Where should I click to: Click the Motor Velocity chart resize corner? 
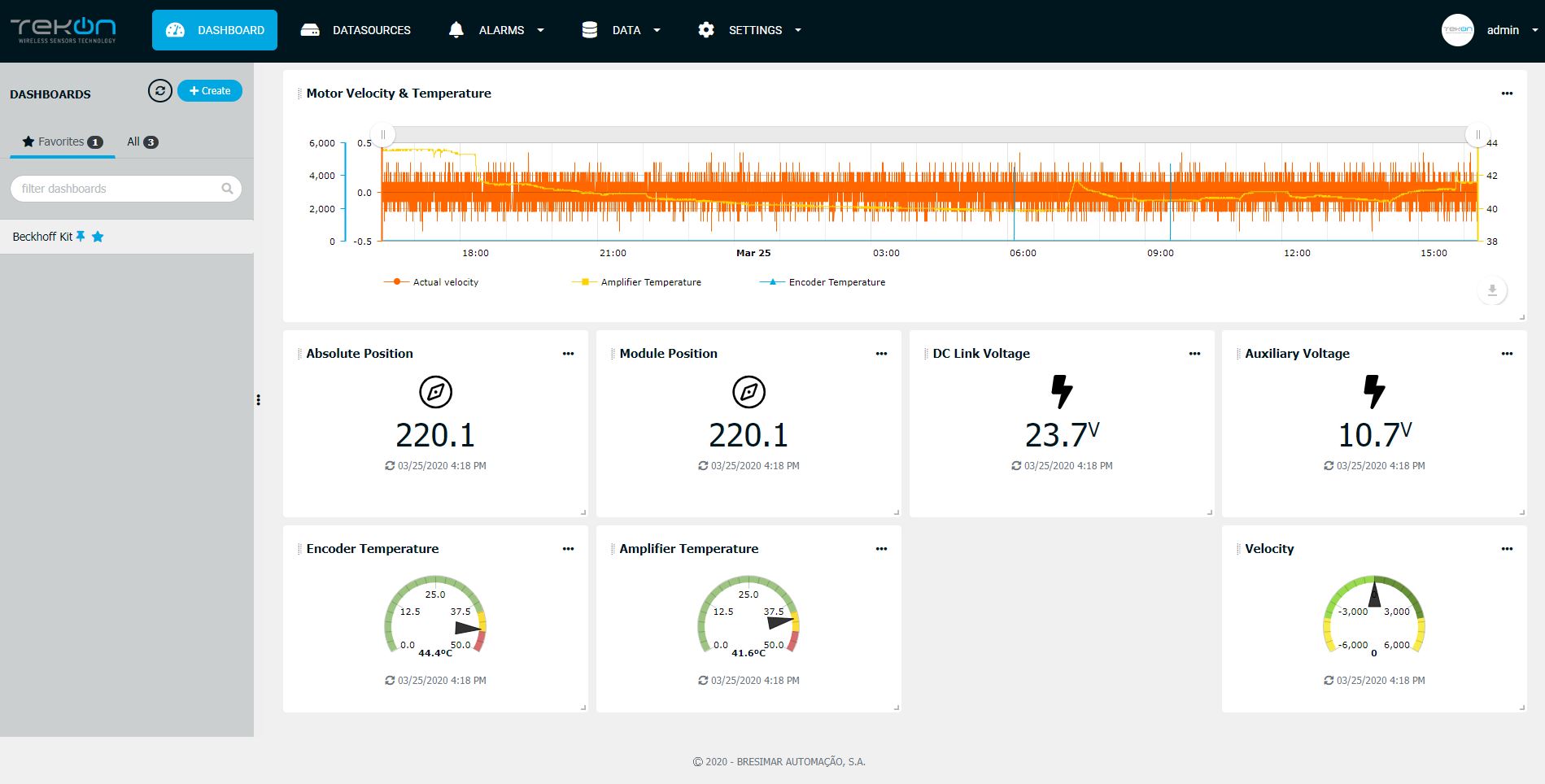point(1522,317)
